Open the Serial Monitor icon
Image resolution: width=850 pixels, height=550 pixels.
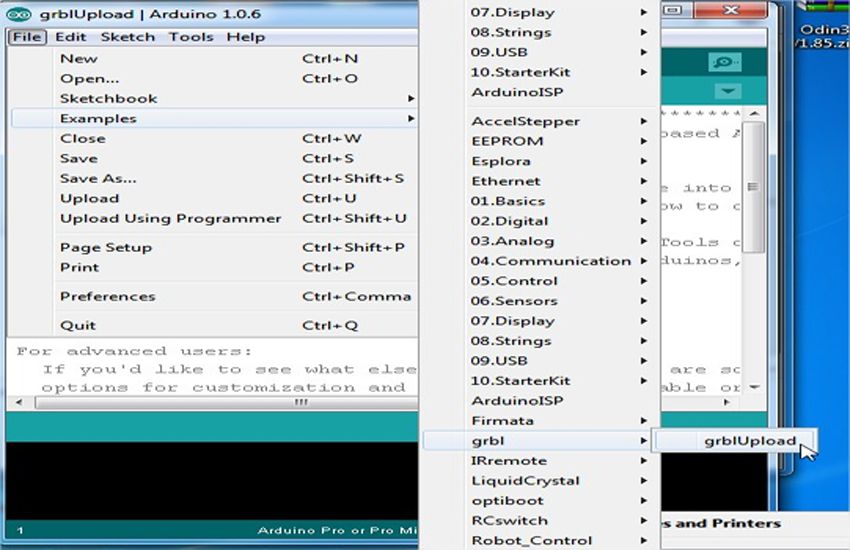724,62
